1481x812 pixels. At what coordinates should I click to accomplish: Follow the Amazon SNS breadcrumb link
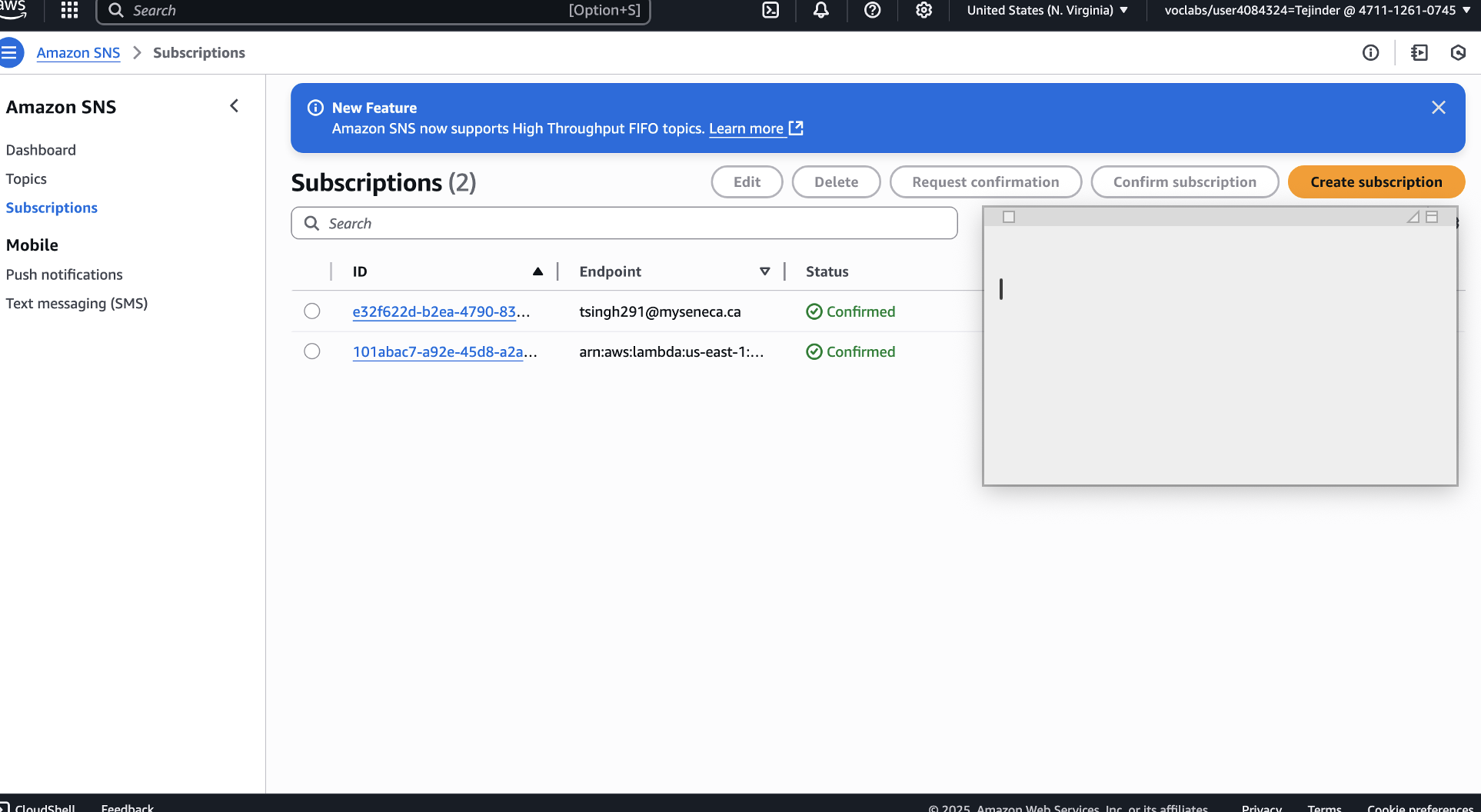pyautogui.click(x=78, y=52)
